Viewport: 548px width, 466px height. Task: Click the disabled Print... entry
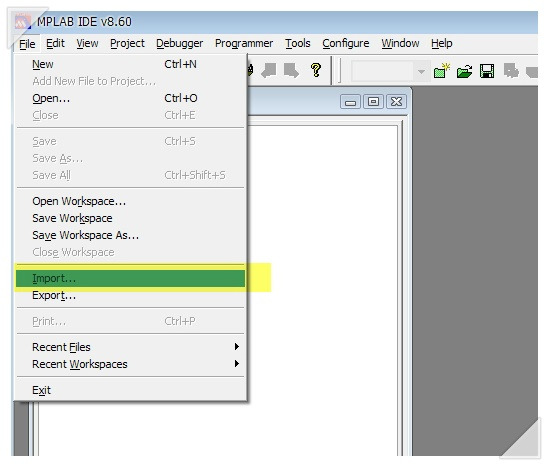130,321
